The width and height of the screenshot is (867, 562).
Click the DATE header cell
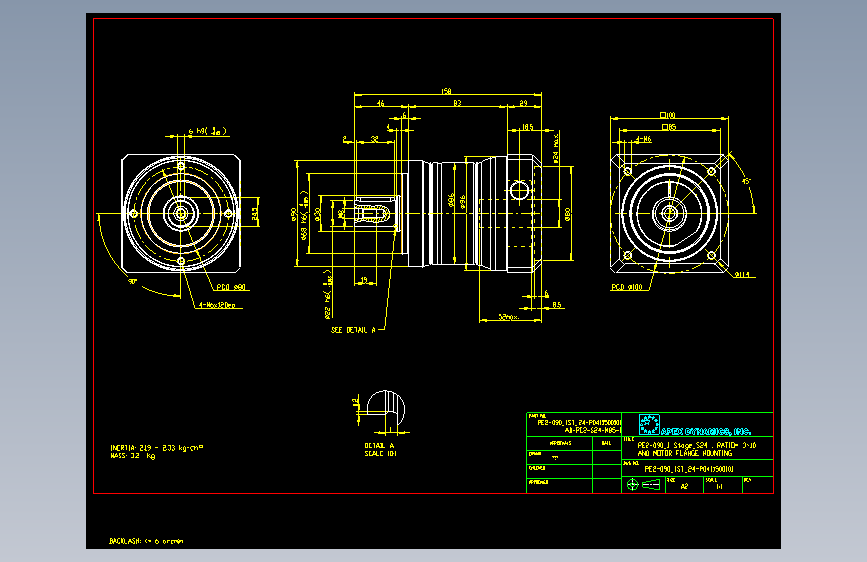point(607,444)
